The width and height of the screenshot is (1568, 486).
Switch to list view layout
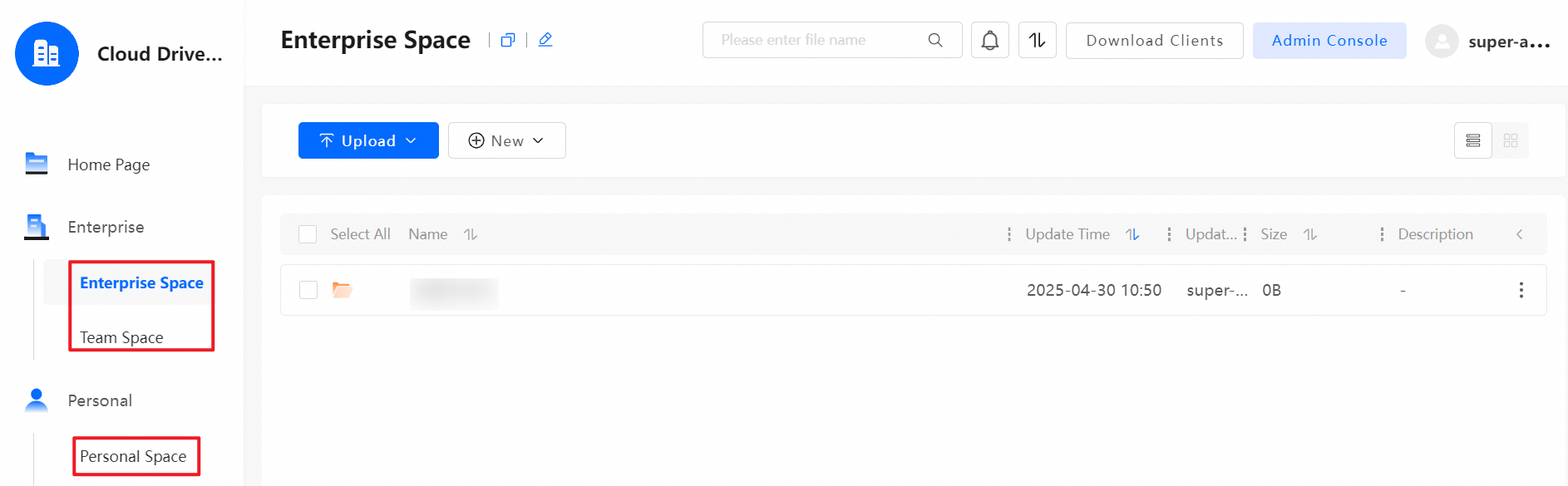click(1472, 140)
